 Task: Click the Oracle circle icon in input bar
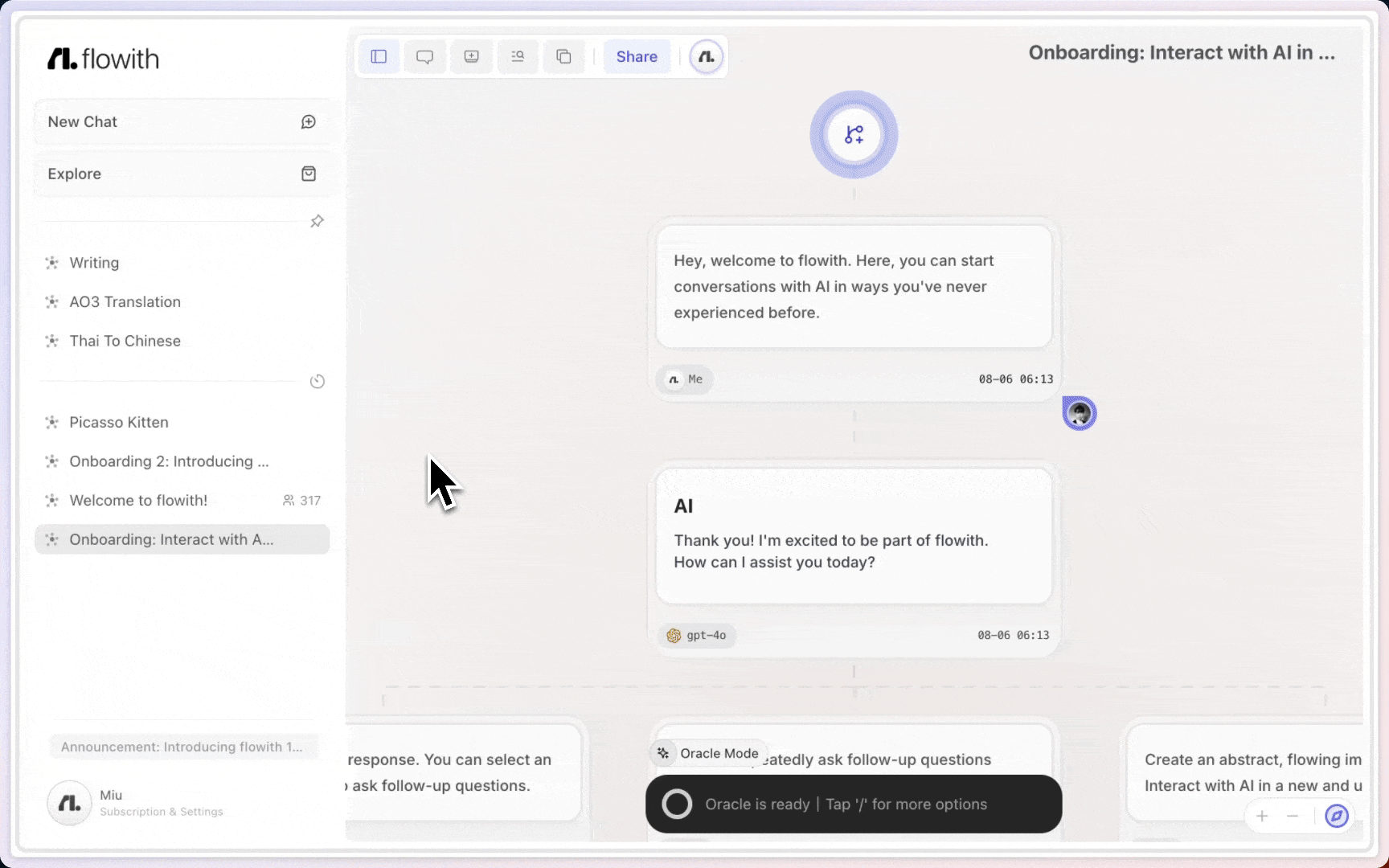(x=677, y=805)
